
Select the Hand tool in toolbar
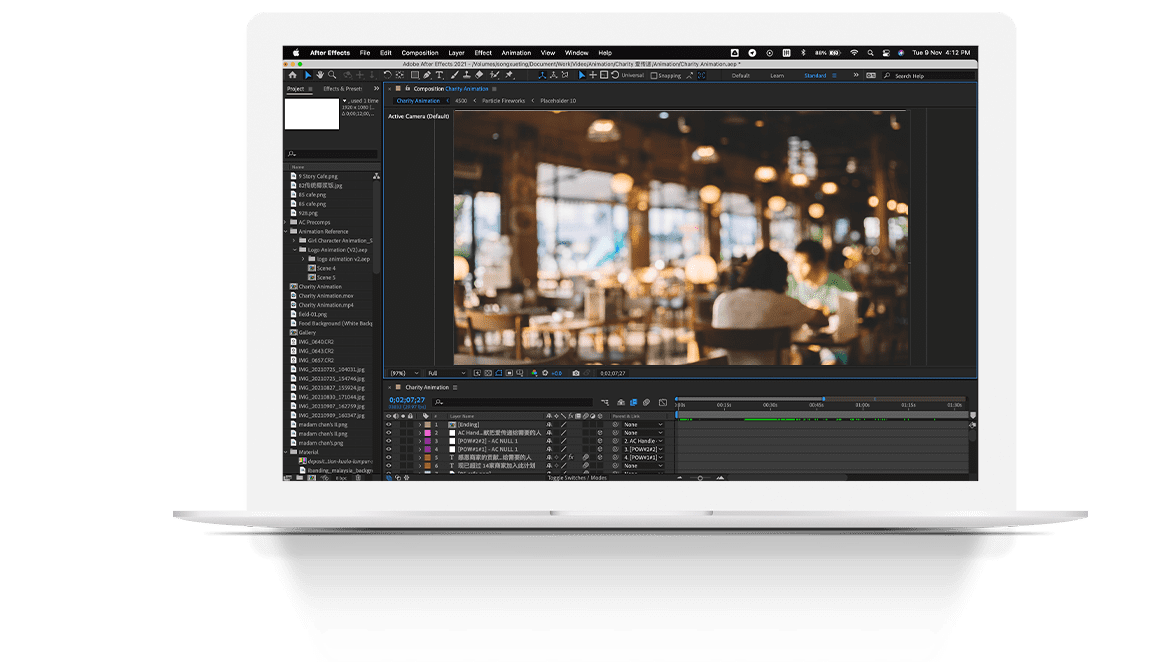click(320, 75)
